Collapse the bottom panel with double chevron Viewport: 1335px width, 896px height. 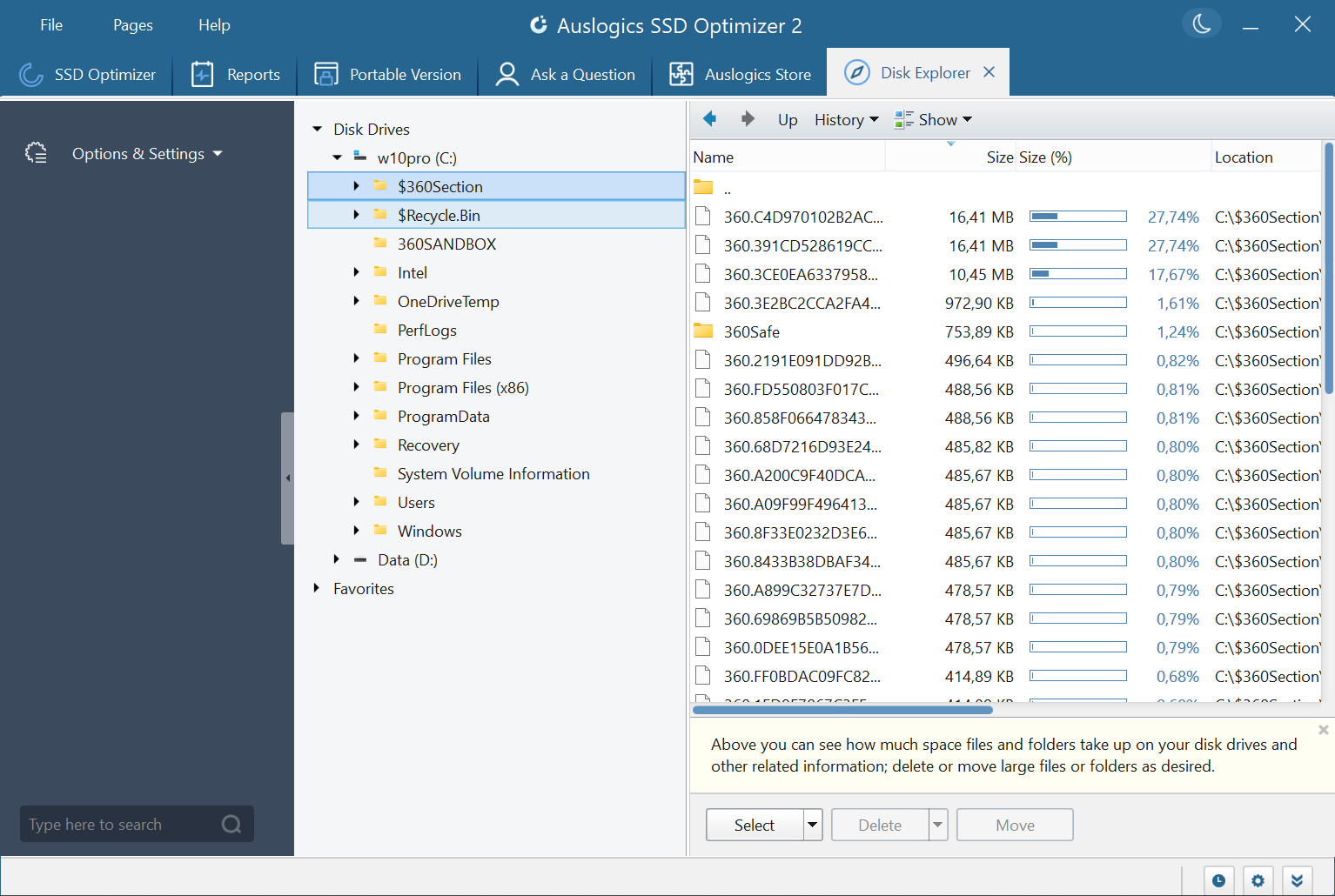click(1297, 880)
